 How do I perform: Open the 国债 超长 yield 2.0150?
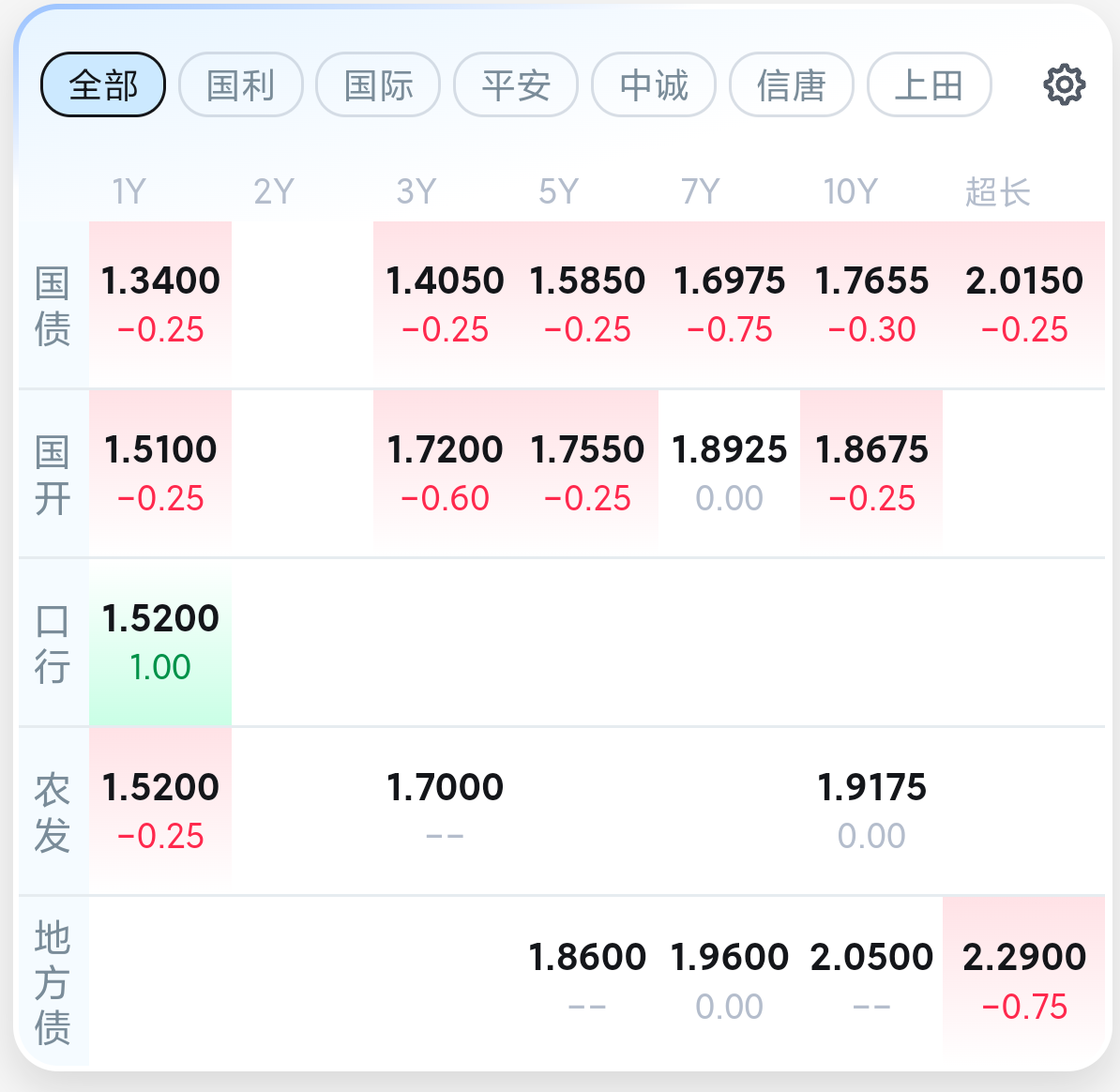pyautogui.click(x=1023, y=303)
